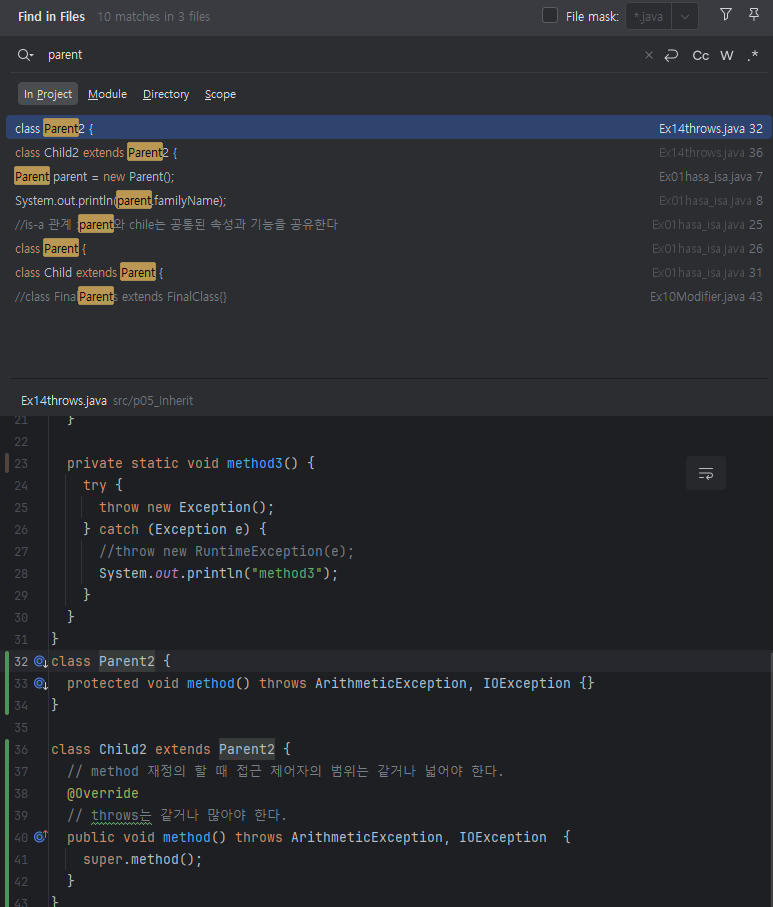Click the search magnifier history icon

coord(25,55)
